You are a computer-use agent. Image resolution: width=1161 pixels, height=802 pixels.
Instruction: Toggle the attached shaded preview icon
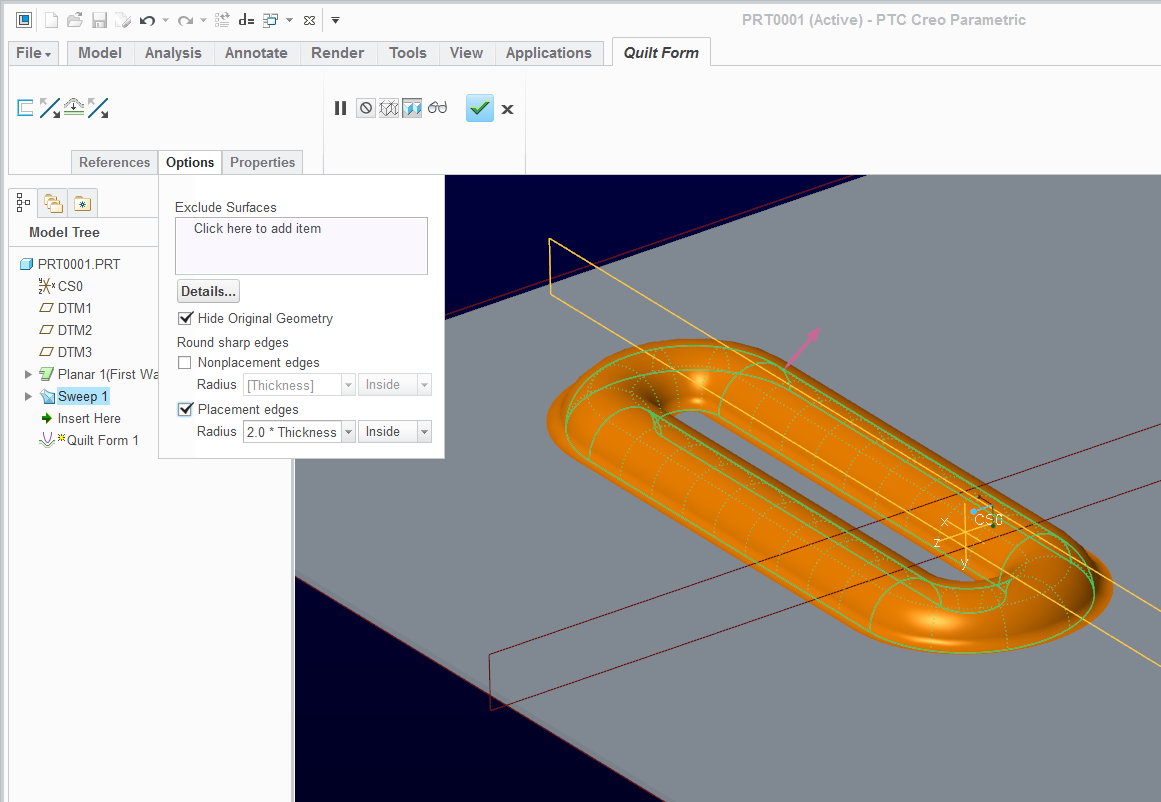[x=412, y=108]
